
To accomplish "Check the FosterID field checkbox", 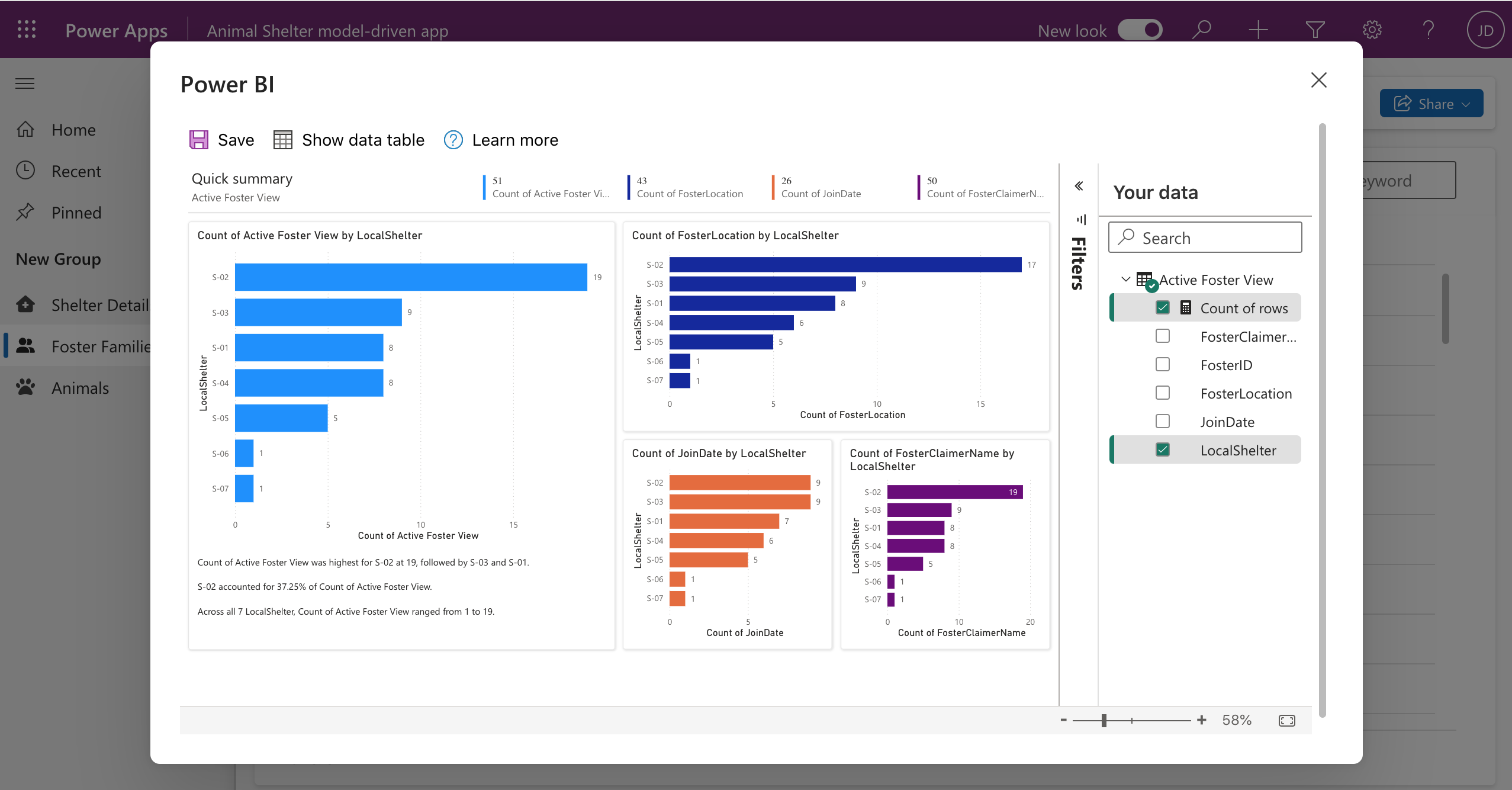I will tap(1162, 364).
